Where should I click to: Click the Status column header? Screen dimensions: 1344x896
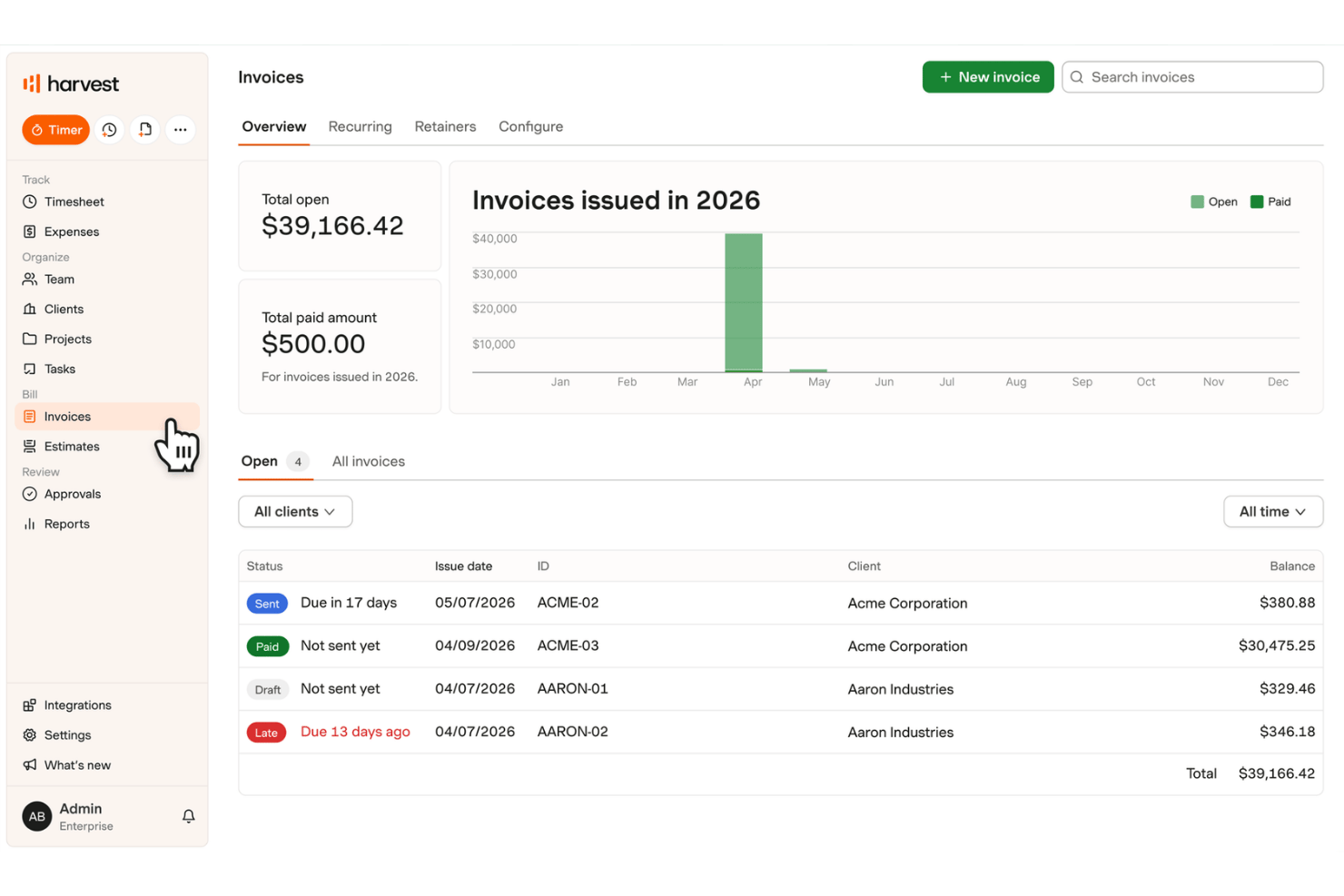click(x=264, y=566)
